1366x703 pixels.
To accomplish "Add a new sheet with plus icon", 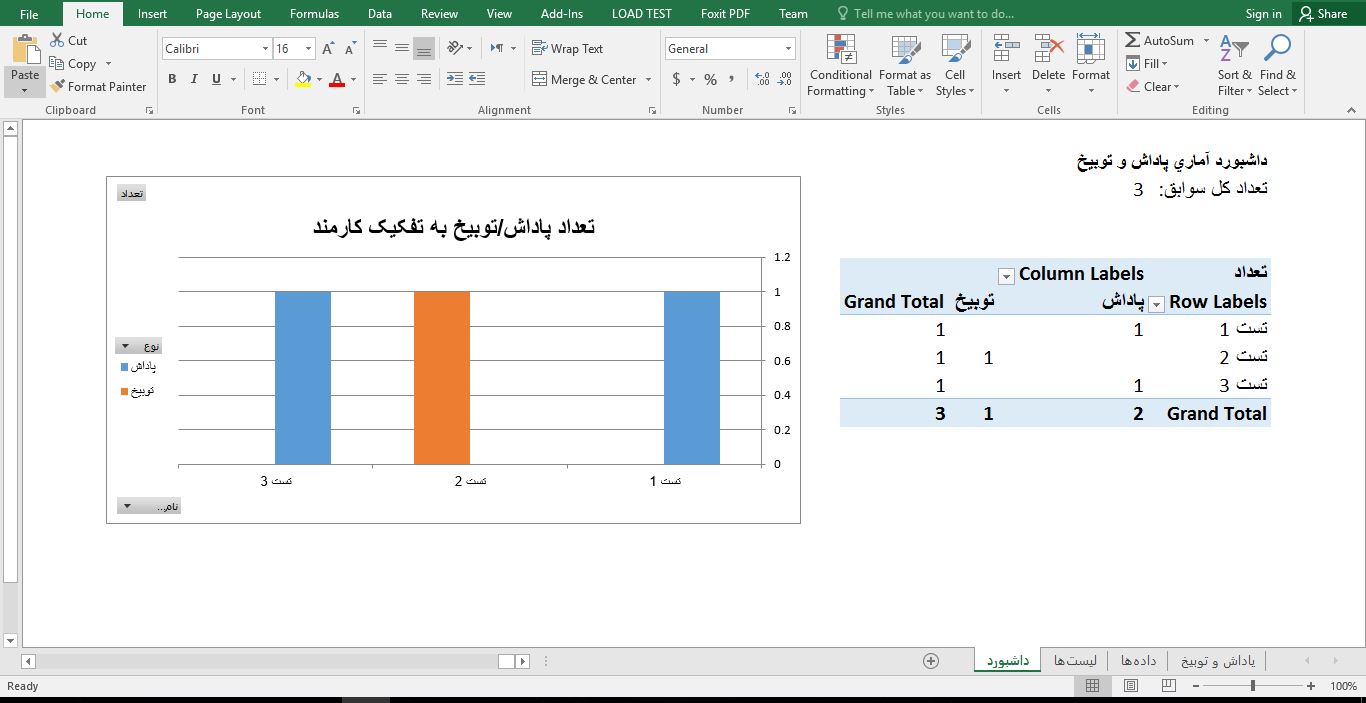I will (x=931, y=661).
